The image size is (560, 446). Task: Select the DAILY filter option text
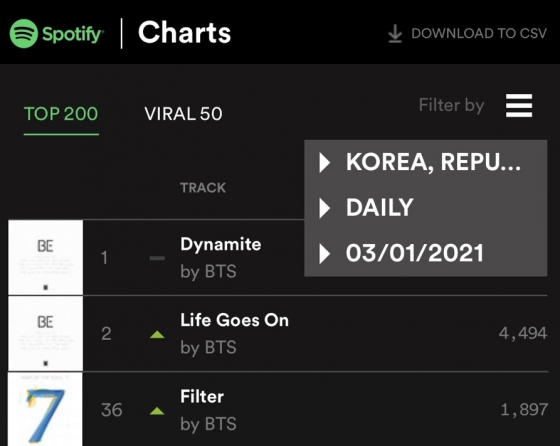[380, 207]
